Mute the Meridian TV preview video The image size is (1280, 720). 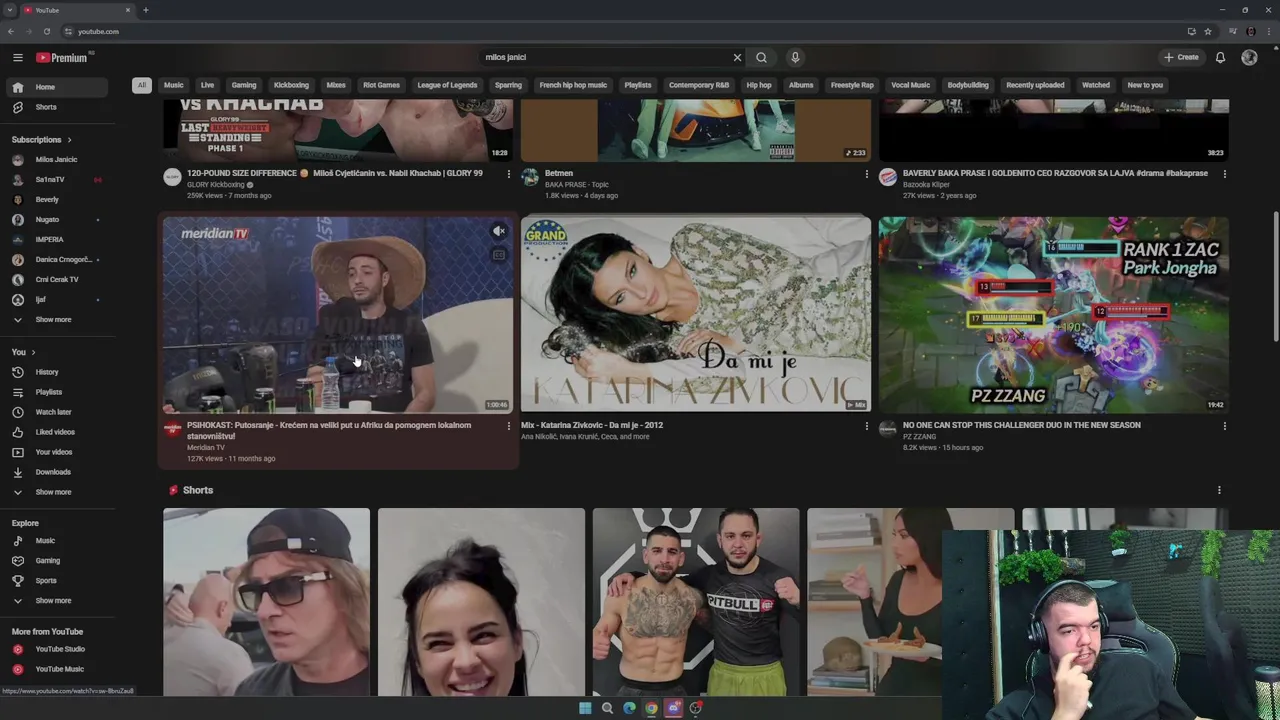(499, 232)
